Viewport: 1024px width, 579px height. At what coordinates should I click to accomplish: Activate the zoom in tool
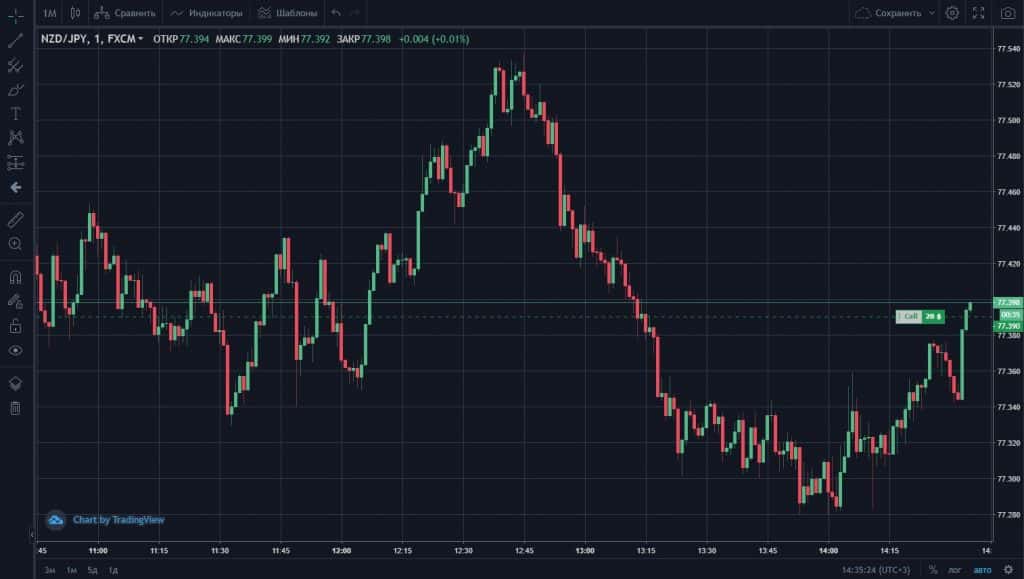(x=15, y=244)
